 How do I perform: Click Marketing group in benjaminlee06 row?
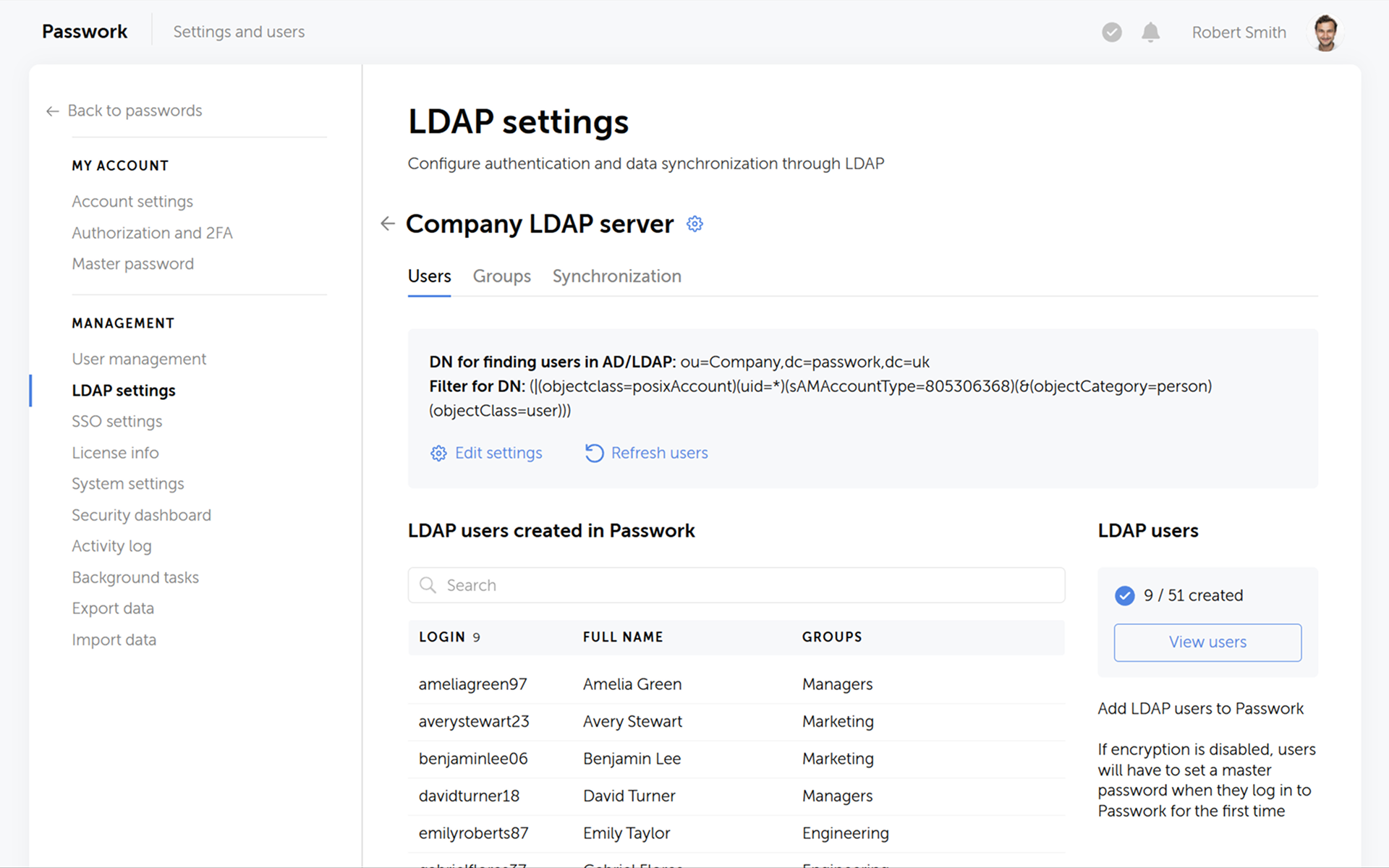[838, 759]
